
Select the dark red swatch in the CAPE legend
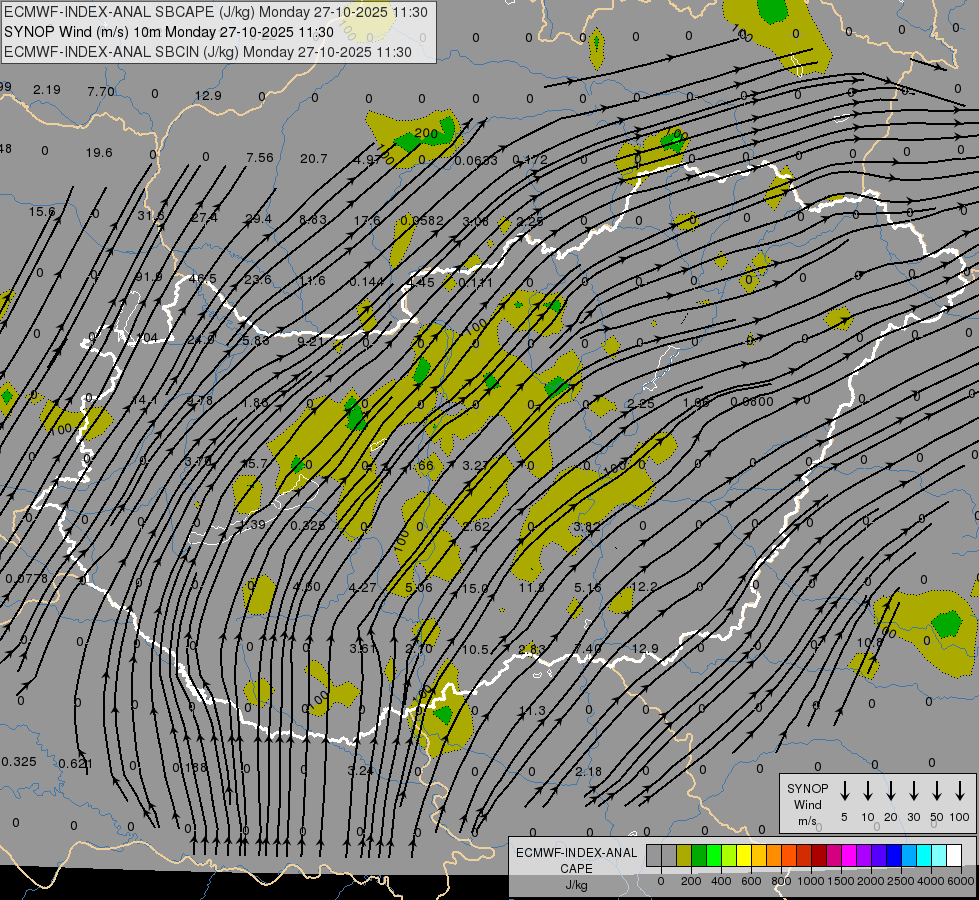(x=819, y=855)
